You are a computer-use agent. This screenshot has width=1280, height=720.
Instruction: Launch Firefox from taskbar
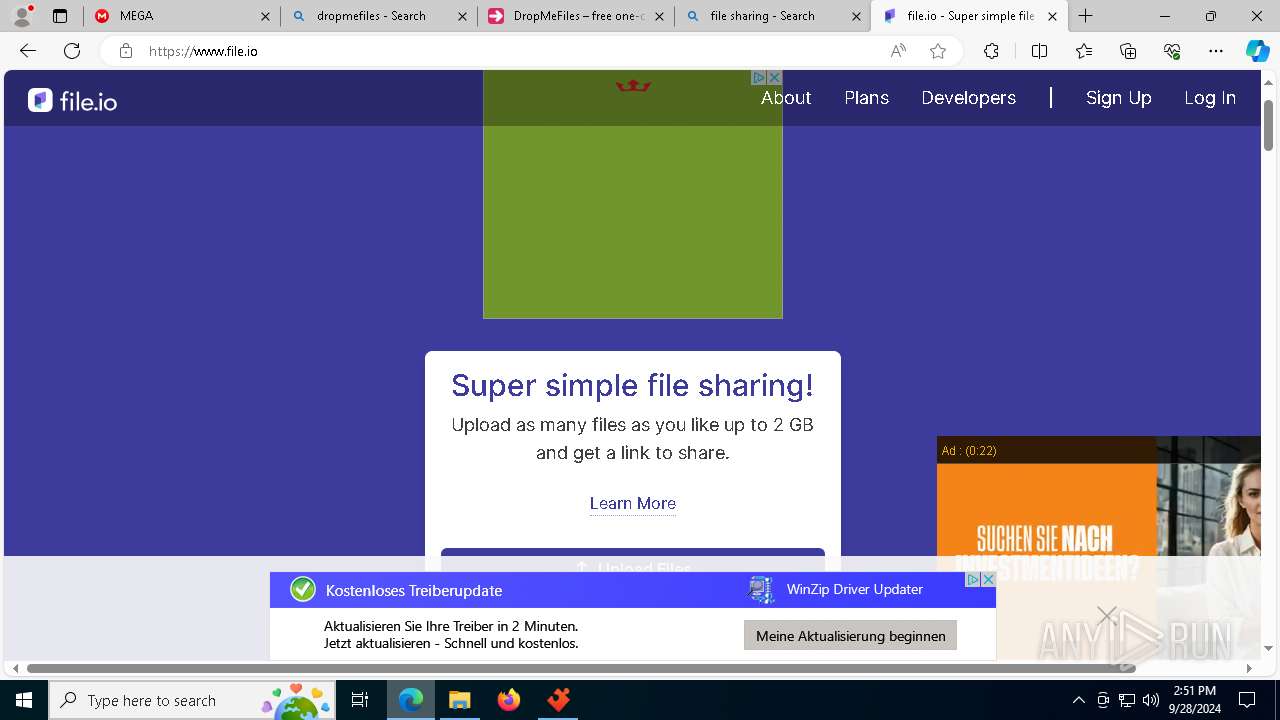click(x=509, y=700)
